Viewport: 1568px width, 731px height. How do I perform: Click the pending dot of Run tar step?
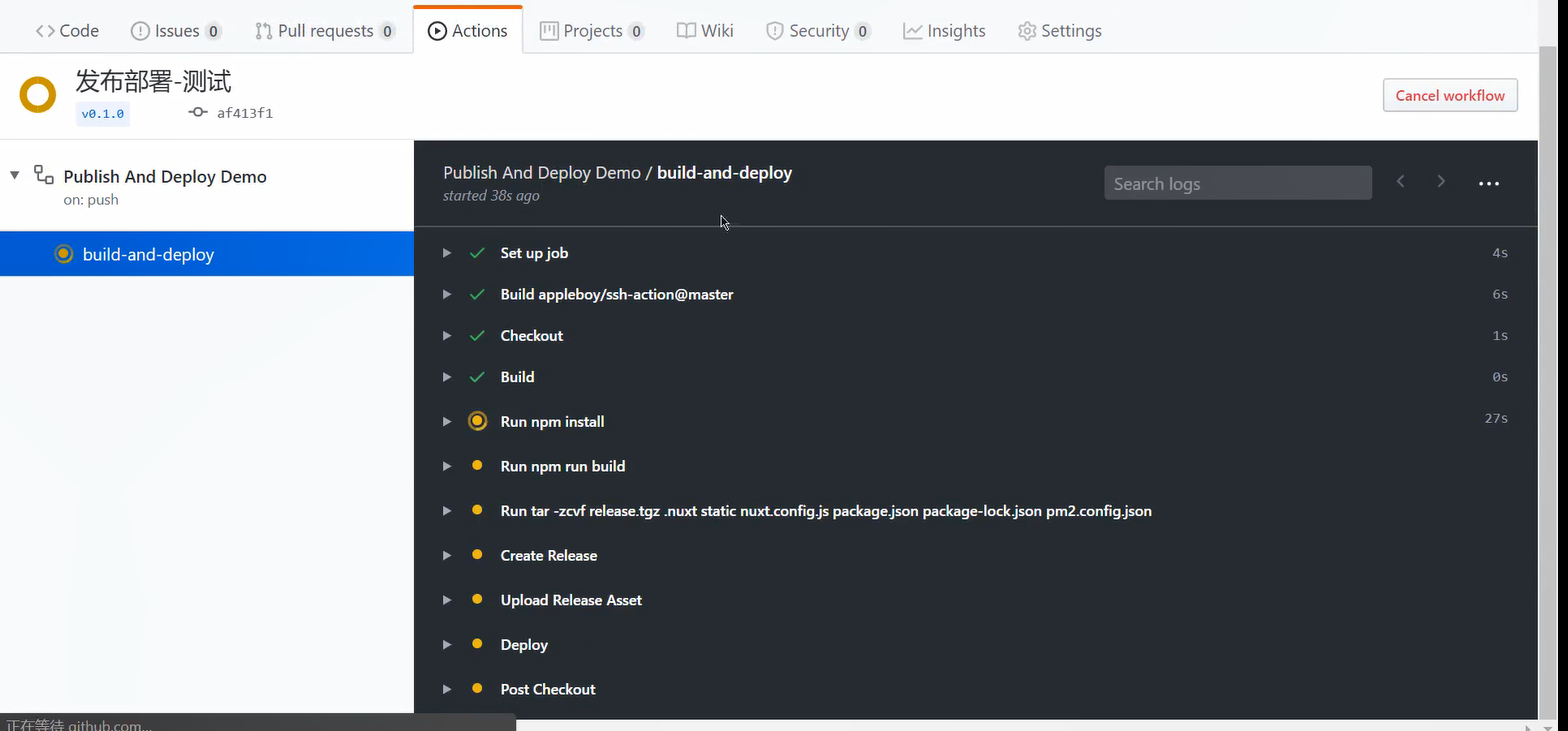pyautogui.click(x=477, y=510)
